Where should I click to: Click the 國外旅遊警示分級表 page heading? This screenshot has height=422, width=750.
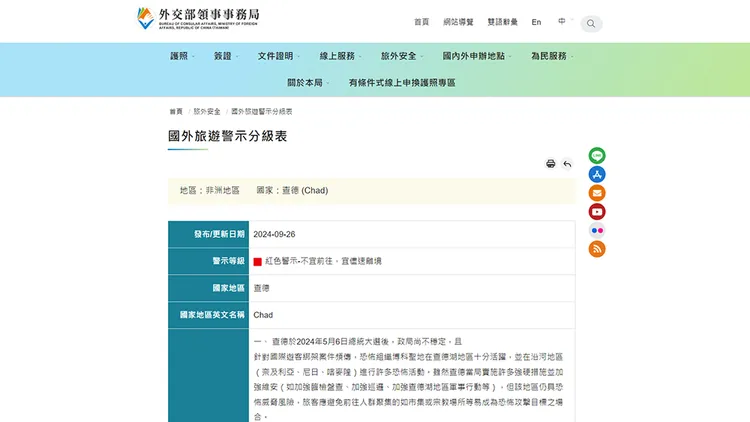click(227, 136)
